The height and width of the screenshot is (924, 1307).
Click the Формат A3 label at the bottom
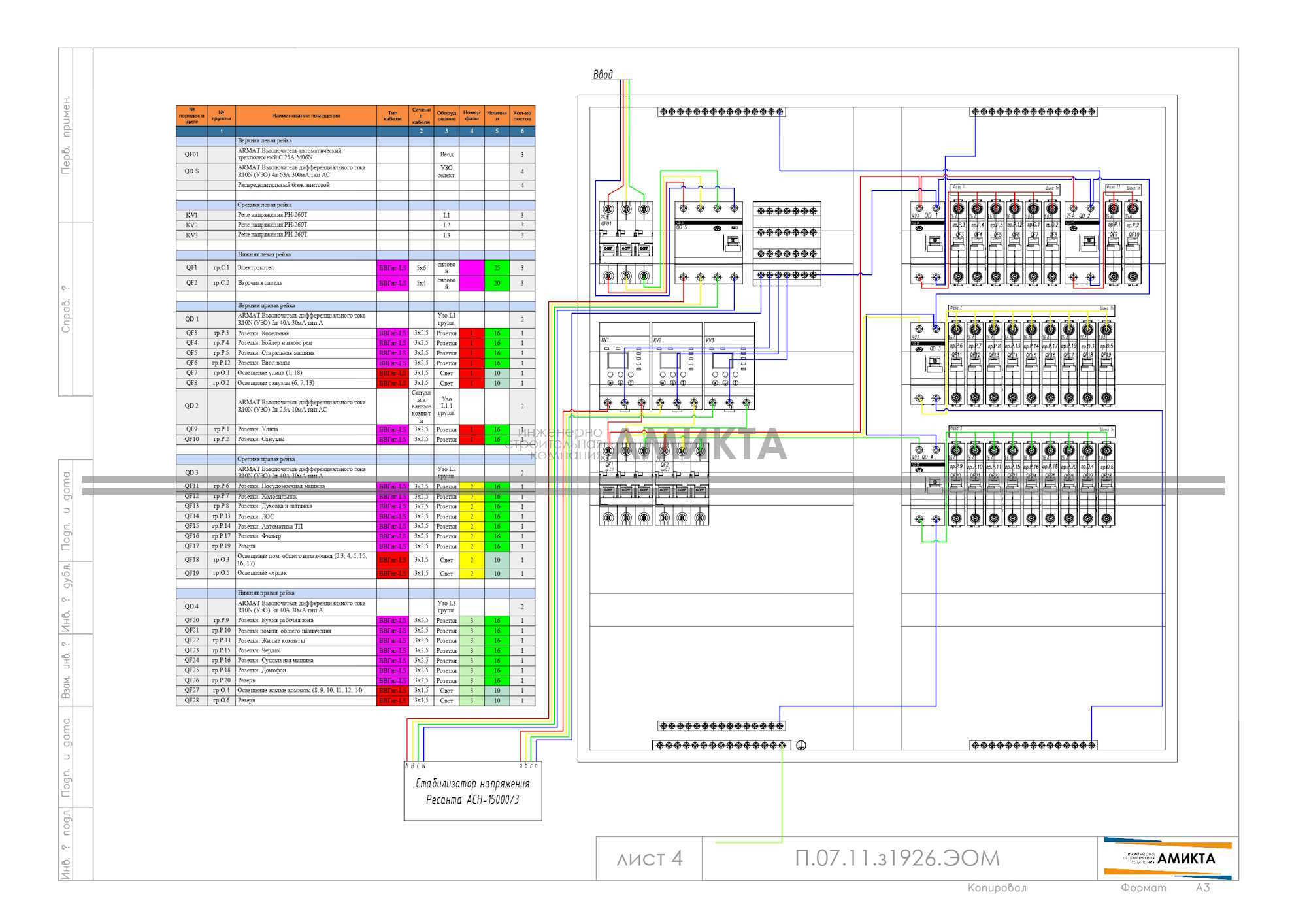[x=1165, y=888]
